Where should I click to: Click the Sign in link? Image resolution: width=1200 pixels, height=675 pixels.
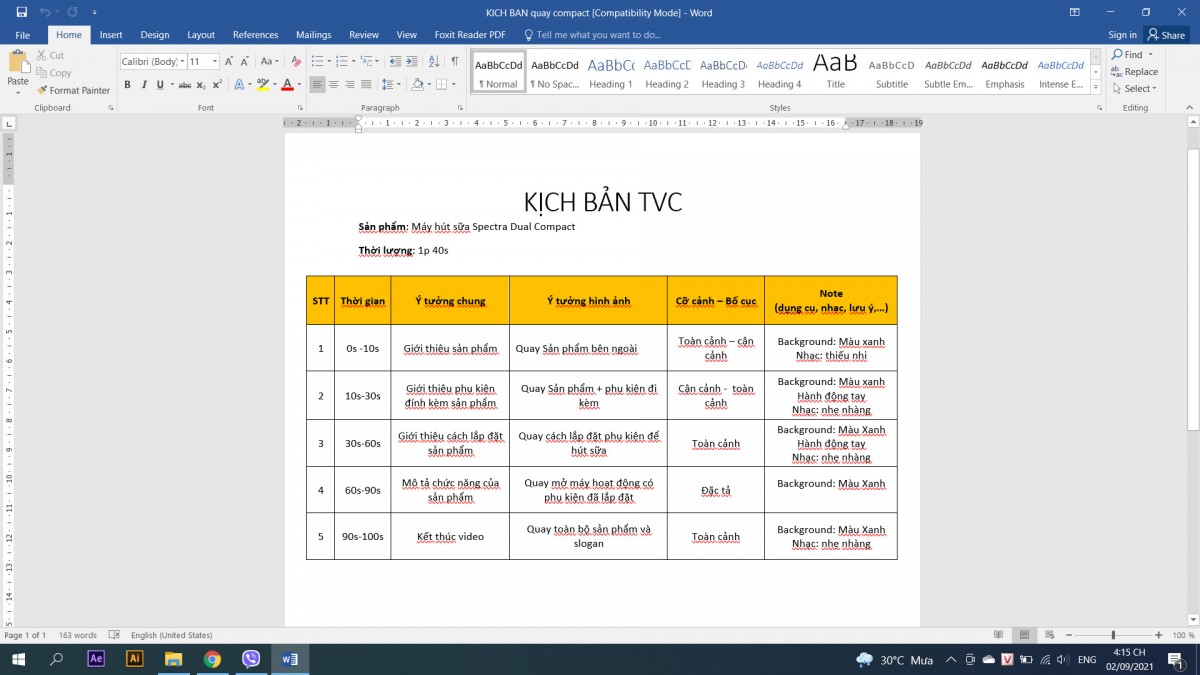click(1122, 35)
